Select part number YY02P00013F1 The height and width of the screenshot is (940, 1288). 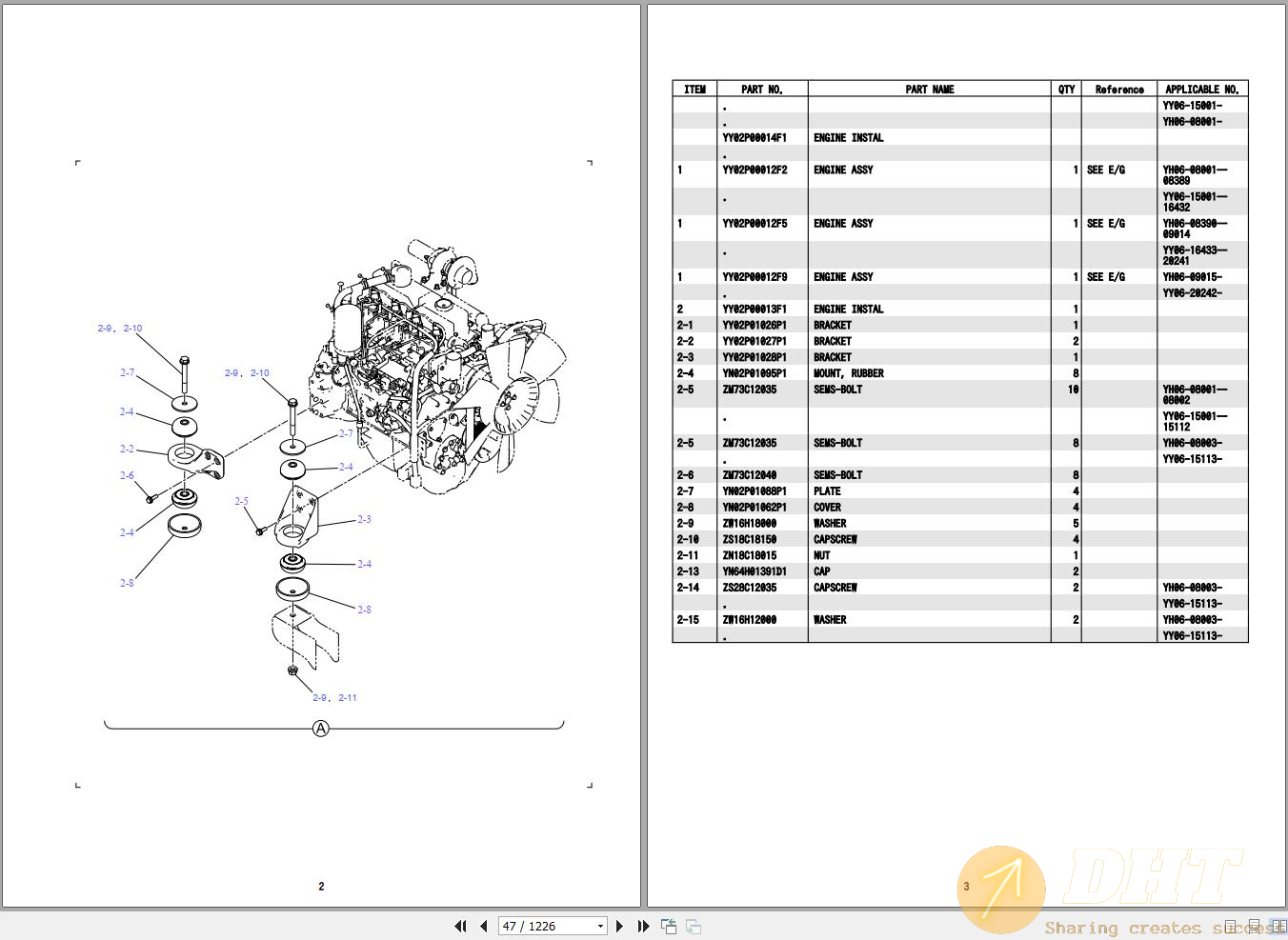[x=755, y=310]
